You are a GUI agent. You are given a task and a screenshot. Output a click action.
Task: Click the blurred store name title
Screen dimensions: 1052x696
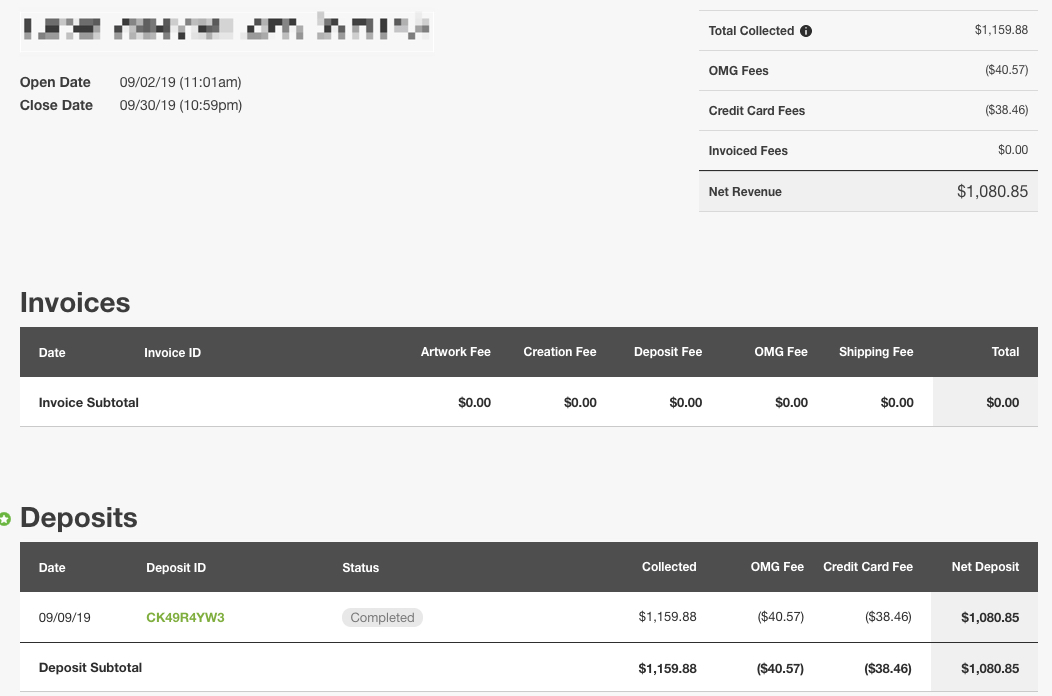[x=227, y=30]
